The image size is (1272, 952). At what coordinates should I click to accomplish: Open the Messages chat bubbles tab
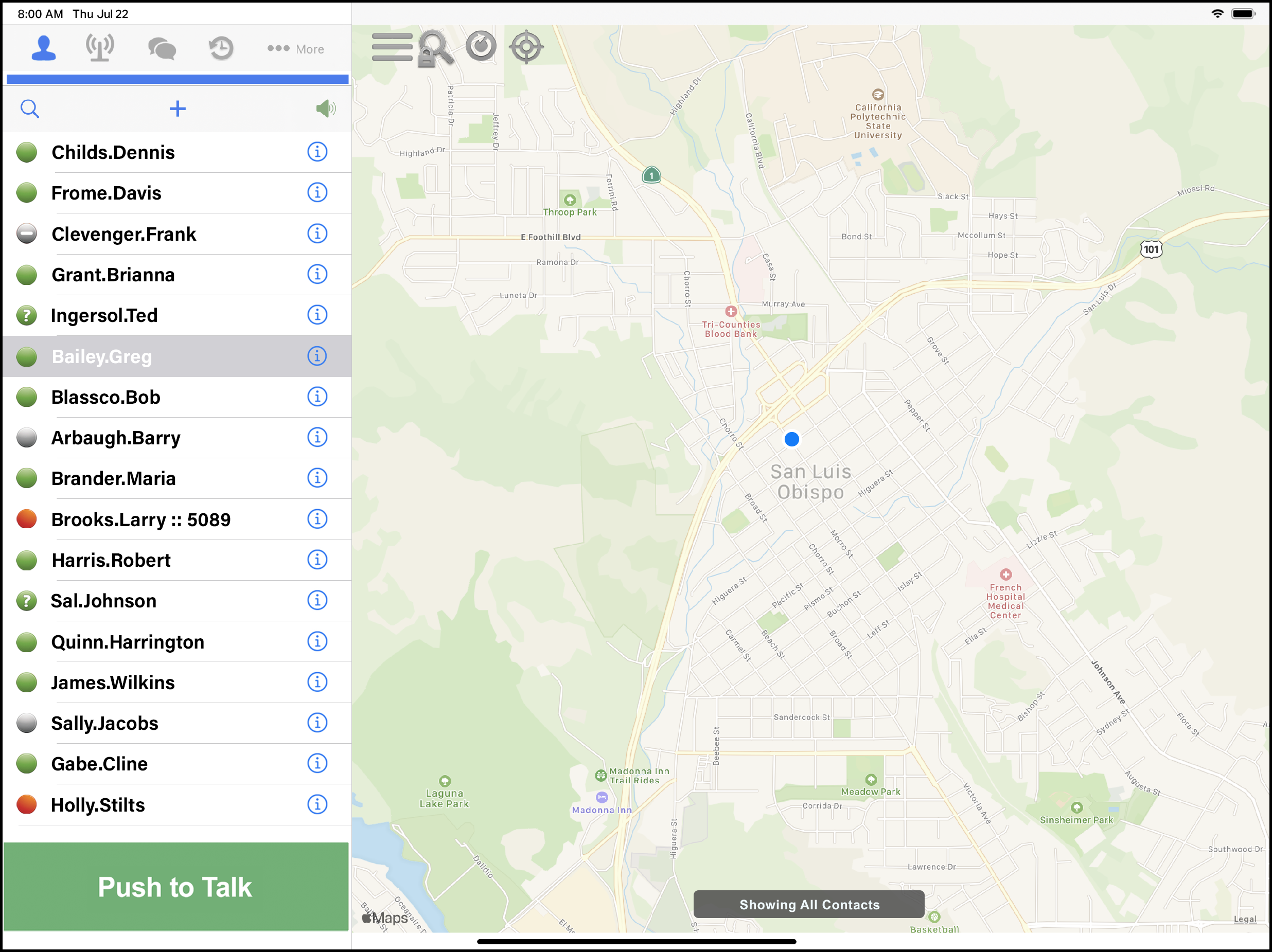coord(162,48)
